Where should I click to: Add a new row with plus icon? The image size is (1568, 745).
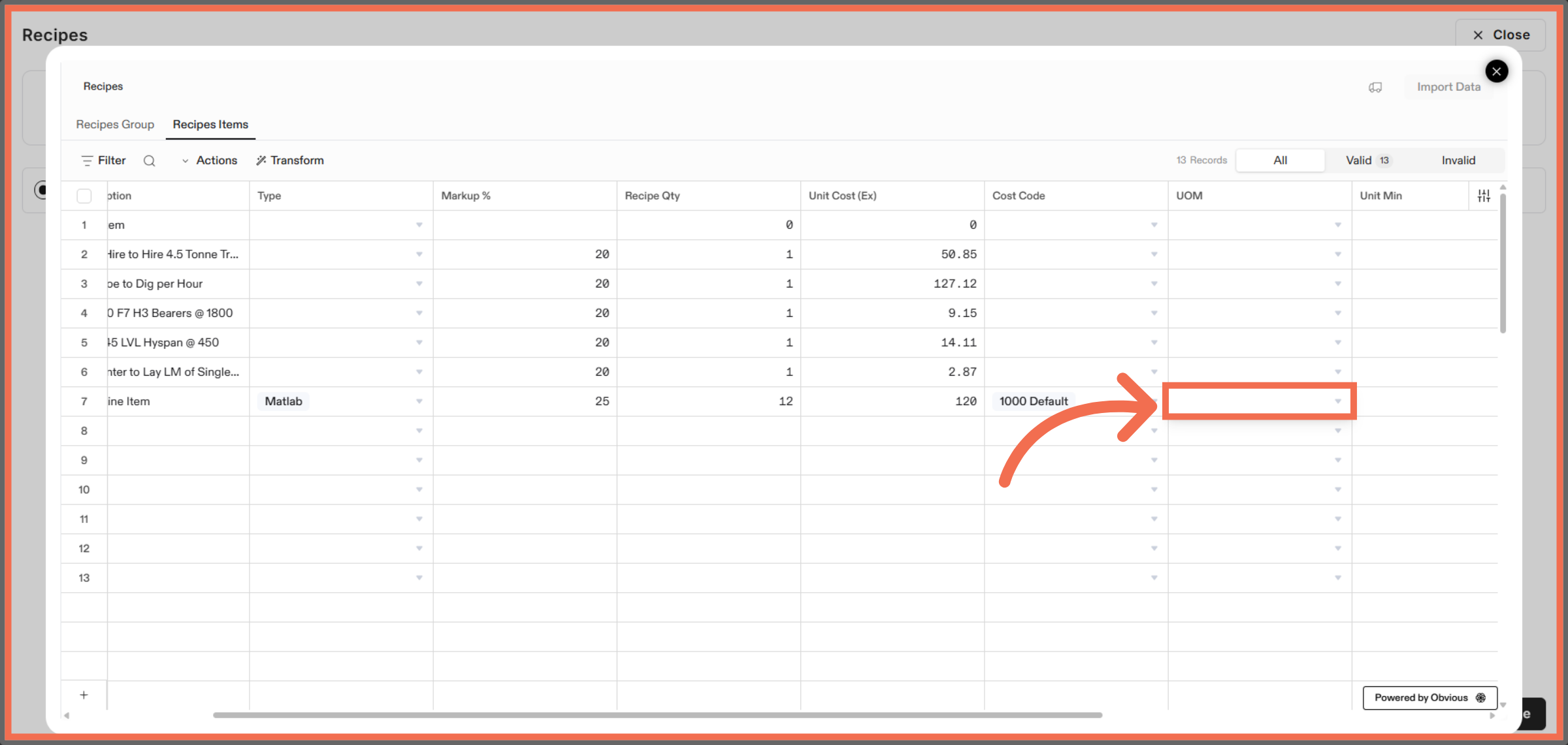84,695
